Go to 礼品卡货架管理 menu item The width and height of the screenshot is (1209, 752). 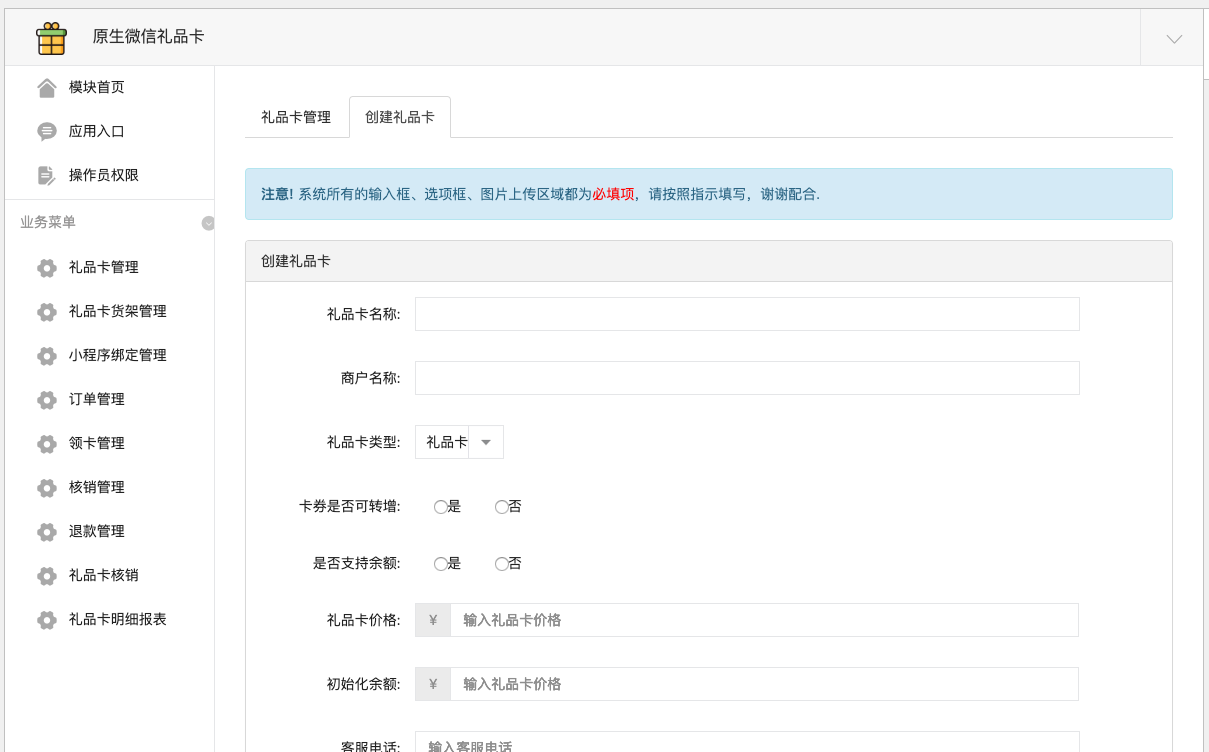coord(118,312)
